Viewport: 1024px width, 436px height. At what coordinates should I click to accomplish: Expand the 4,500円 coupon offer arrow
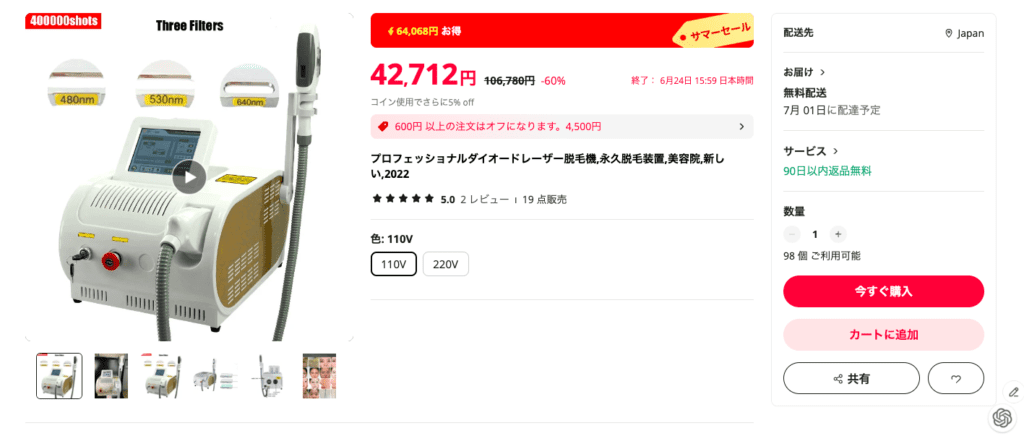(741, 127)
